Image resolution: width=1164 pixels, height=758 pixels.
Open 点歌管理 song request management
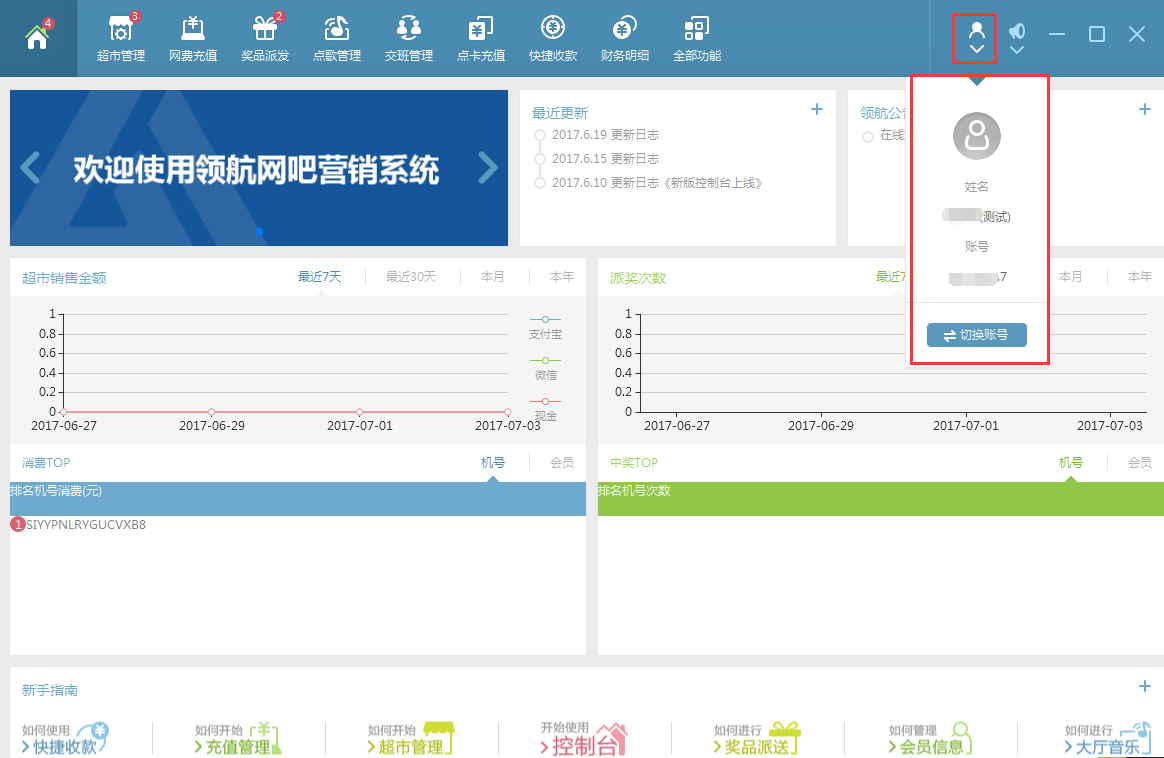tap(337, 39)
